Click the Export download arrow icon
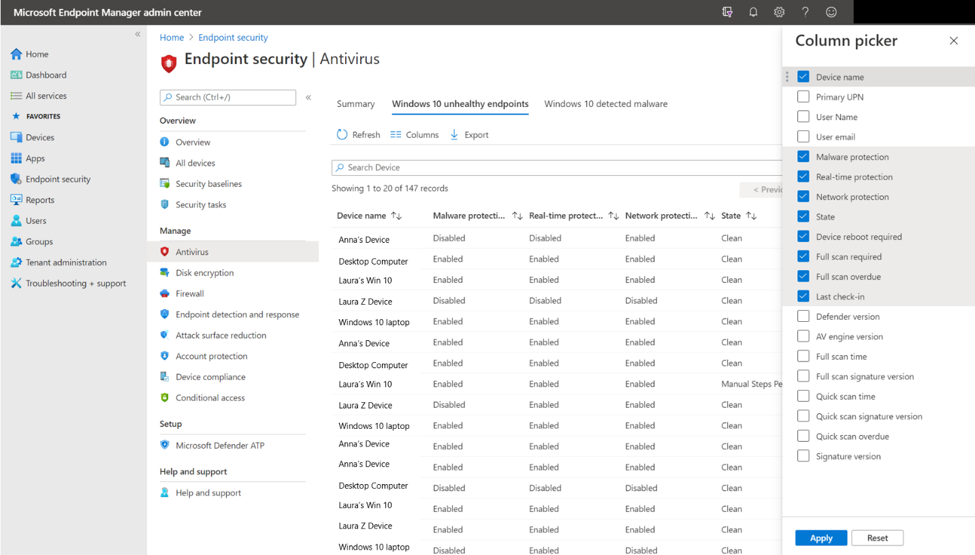The image size is (975, 555). click(x=454, y=134)
